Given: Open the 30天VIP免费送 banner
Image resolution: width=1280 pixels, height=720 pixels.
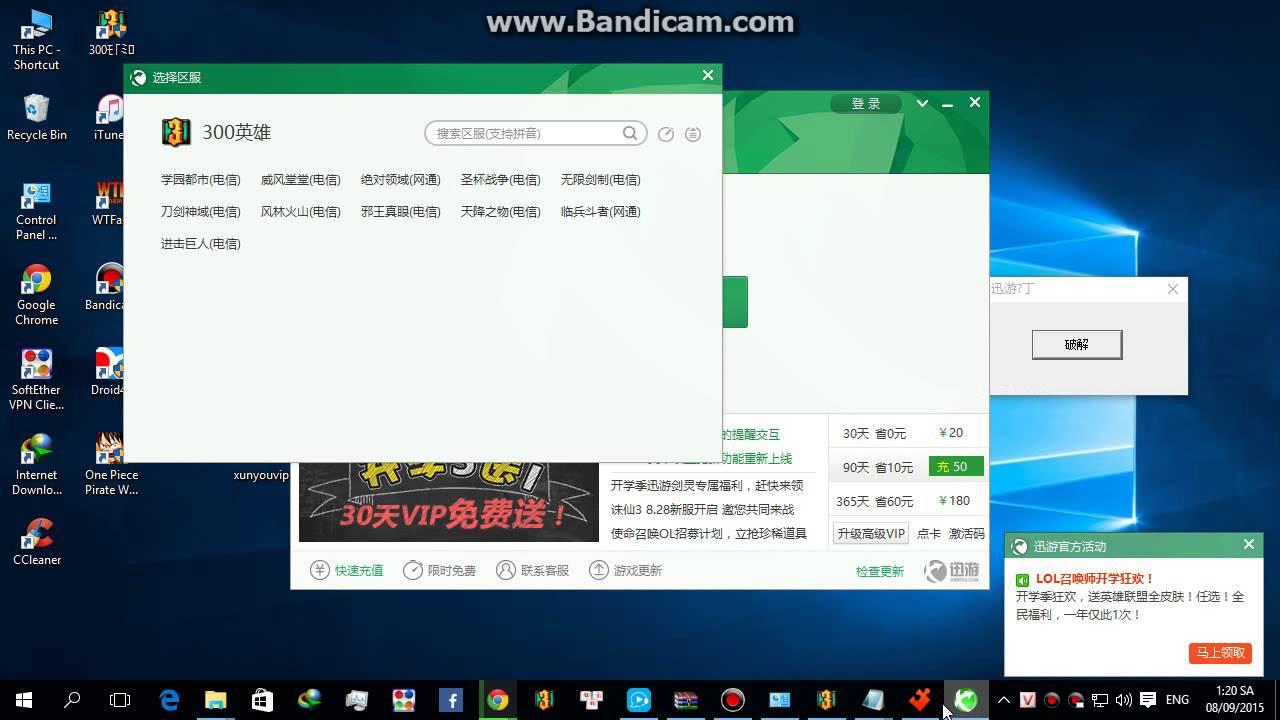Looking at the screenshot, I should click(x=449, y=503).
